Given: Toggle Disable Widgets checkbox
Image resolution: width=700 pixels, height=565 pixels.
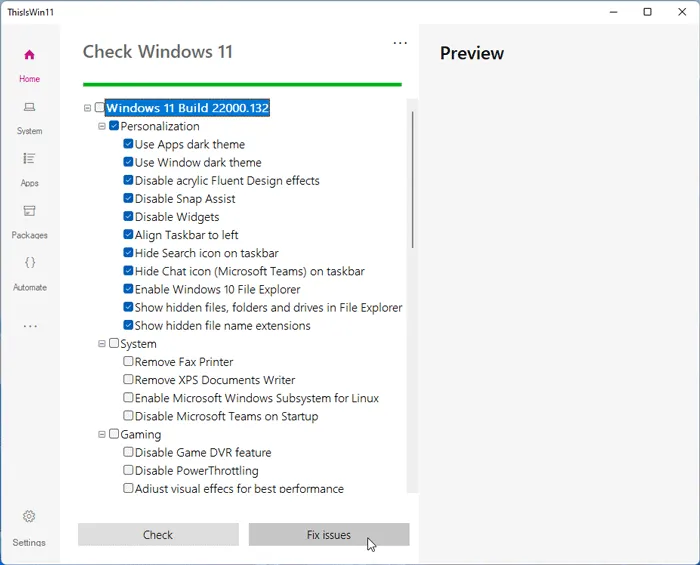Looking at the screenshot, I should [128, 217].
